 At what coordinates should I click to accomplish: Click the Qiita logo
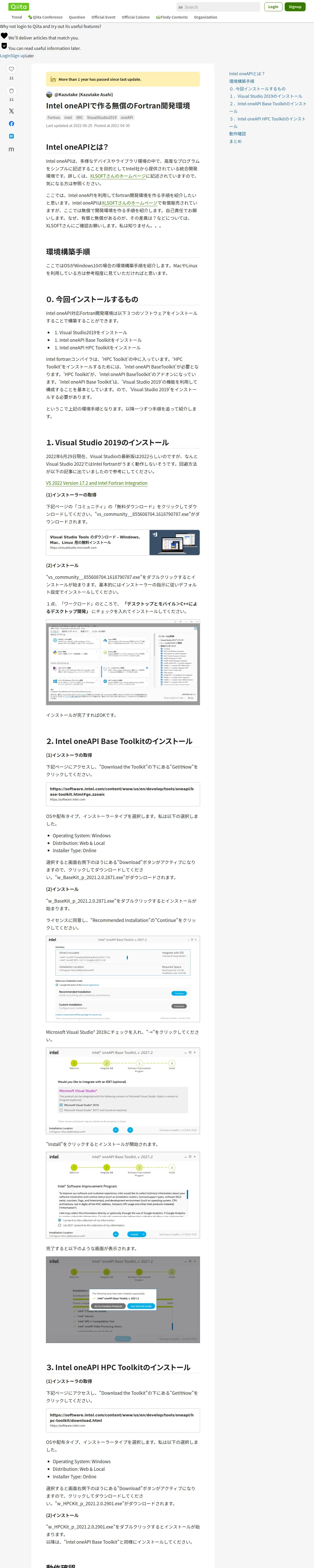(19, 7)
